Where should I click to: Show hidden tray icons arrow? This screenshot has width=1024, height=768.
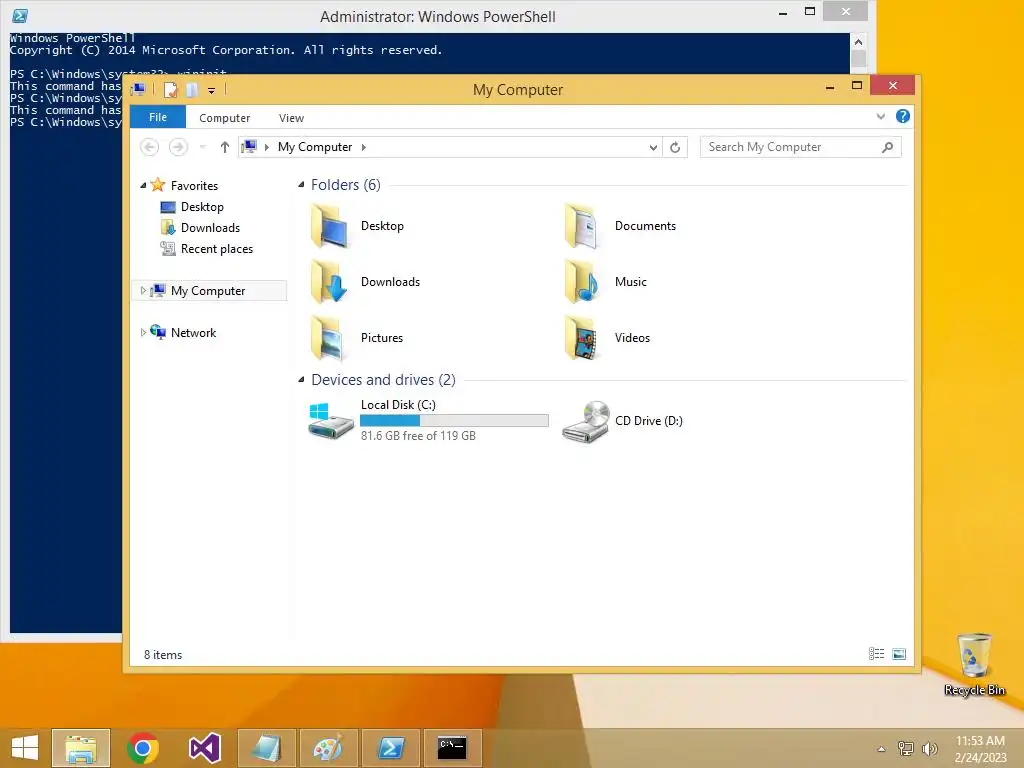coord(881,749)
